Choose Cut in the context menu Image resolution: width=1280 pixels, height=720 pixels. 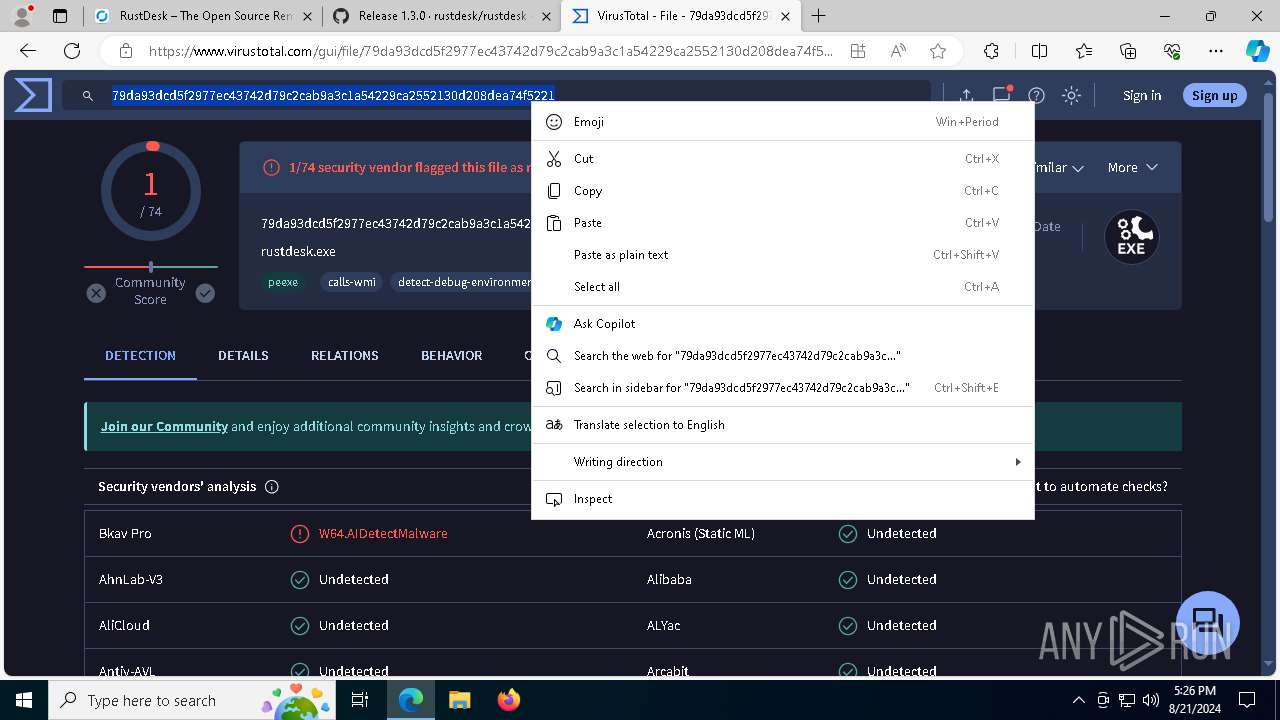pyautogui.click(x=782, y=159)
